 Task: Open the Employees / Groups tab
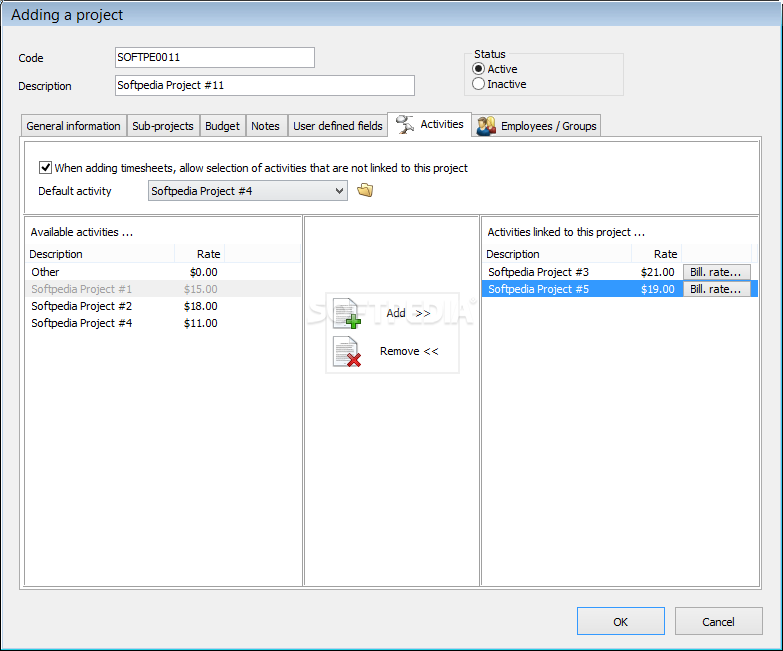[x=536, y=126]
